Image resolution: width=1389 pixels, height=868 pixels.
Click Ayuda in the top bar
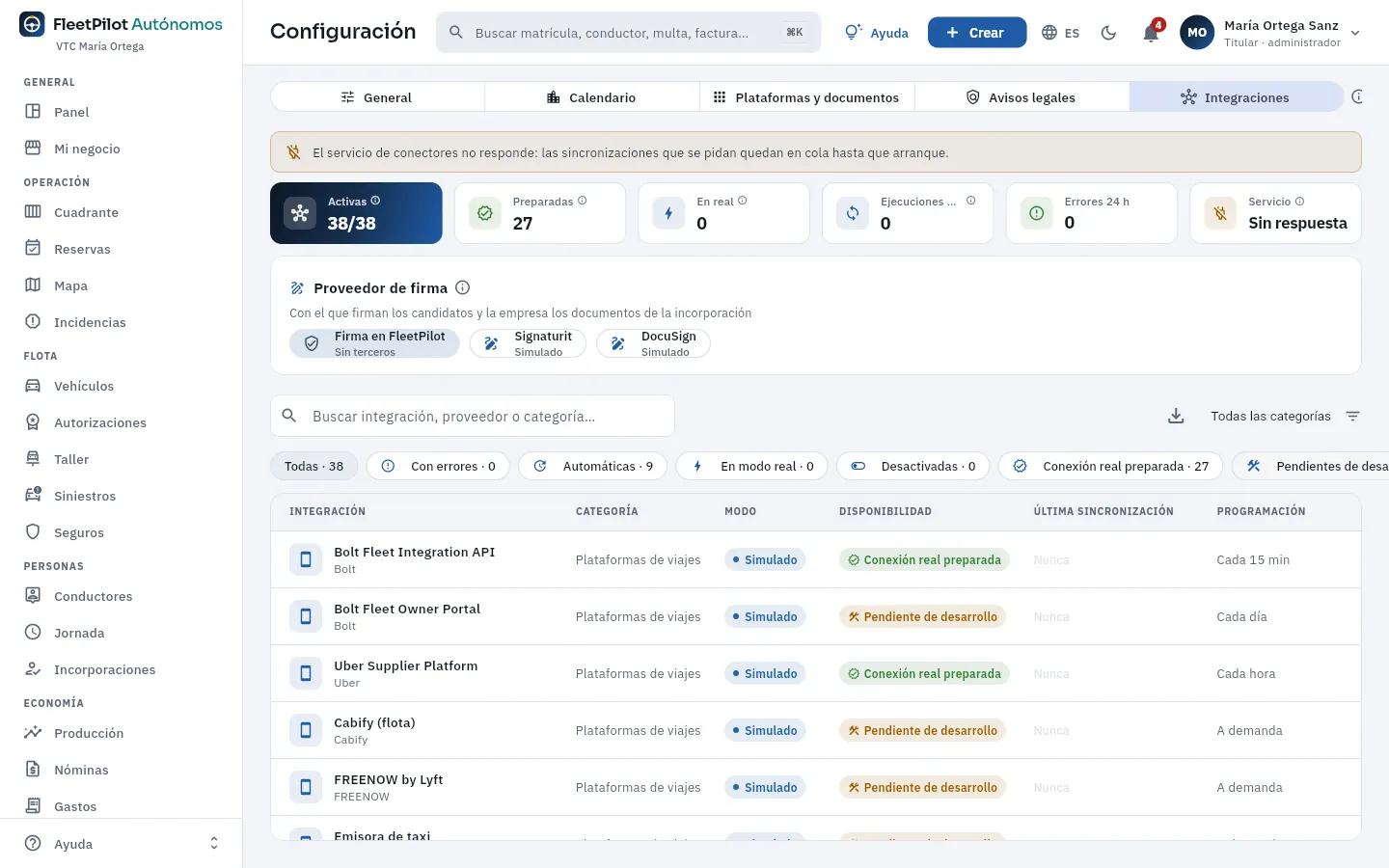876,33
